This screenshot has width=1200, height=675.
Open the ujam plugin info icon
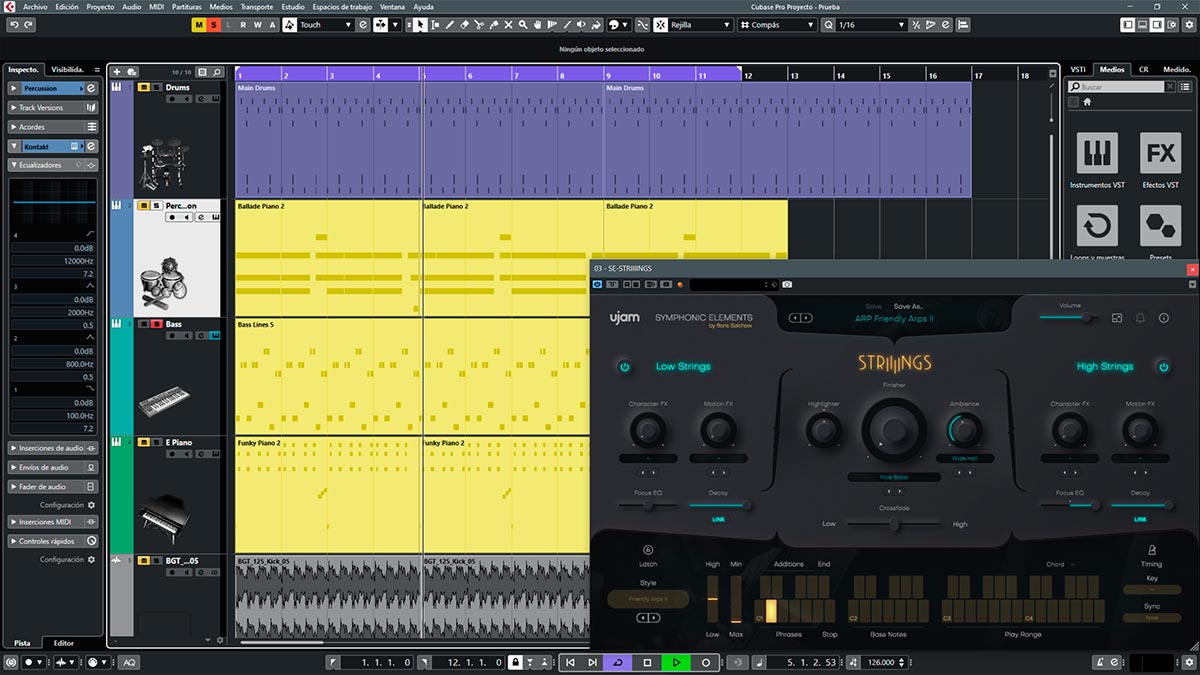tap(1164, 318)
